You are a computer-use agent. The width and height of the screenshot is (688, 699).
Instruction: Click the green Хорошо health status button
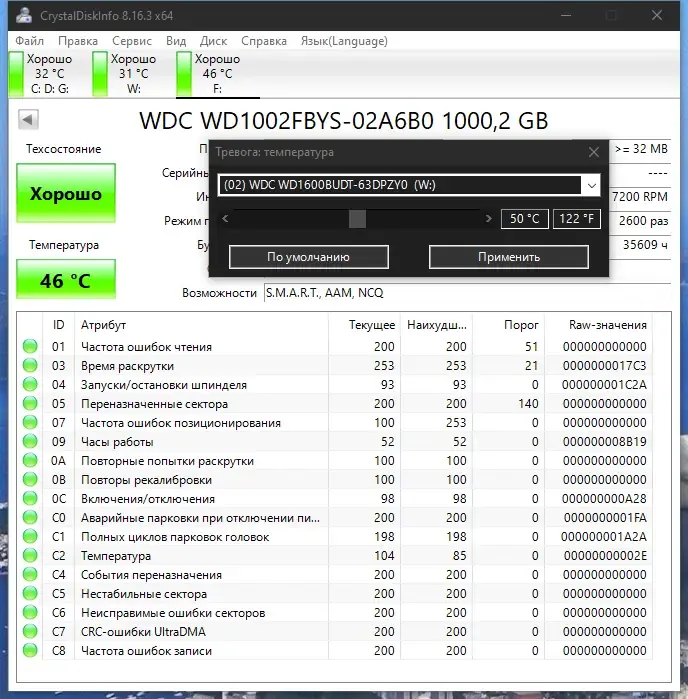pos(66,193)
